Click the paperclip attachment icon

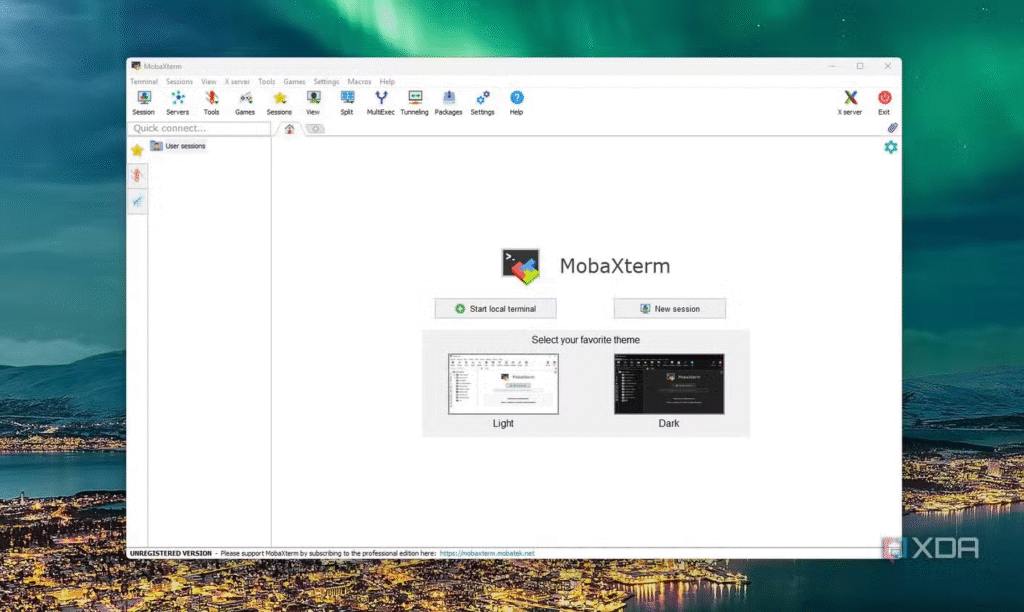(x=892, y=128)
